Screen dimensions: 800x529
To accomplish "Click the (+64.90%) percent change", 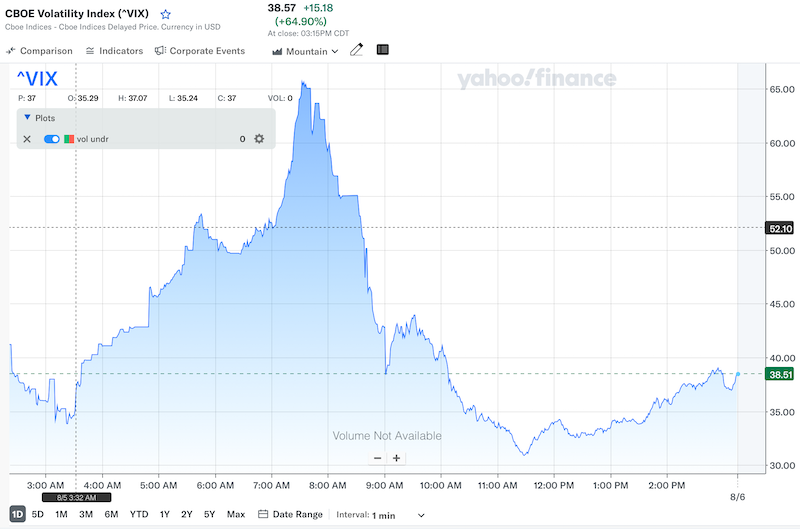I will click(301, 21).
